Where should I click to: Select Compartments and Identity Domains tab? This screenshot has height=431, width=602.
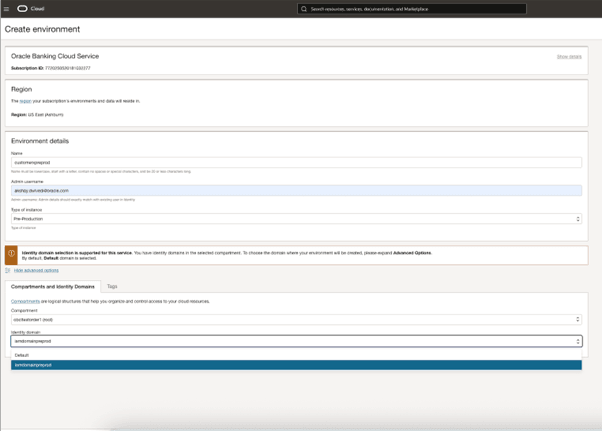tap(53, 287)
